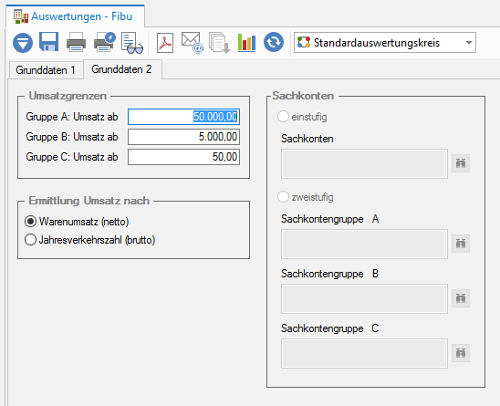Click the 'Gruppe B: Umsatz ab' label
The image size is (500, 406).
pos(72,137)
